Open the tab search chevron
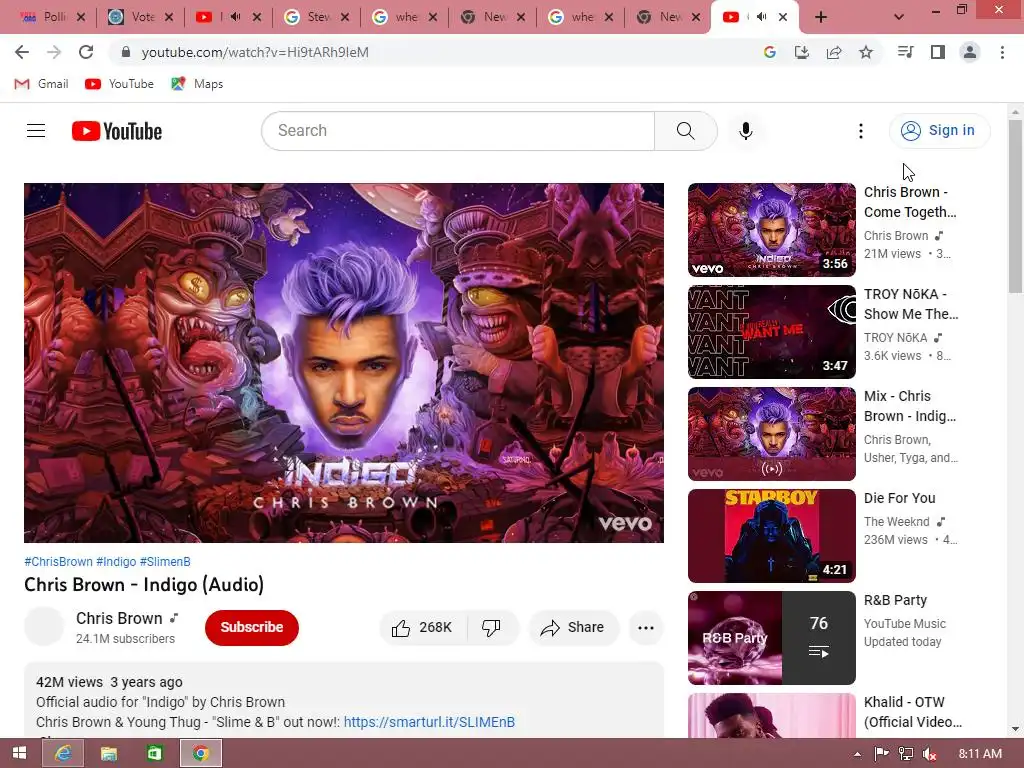 pyautogui.click(x=899, y=17)
